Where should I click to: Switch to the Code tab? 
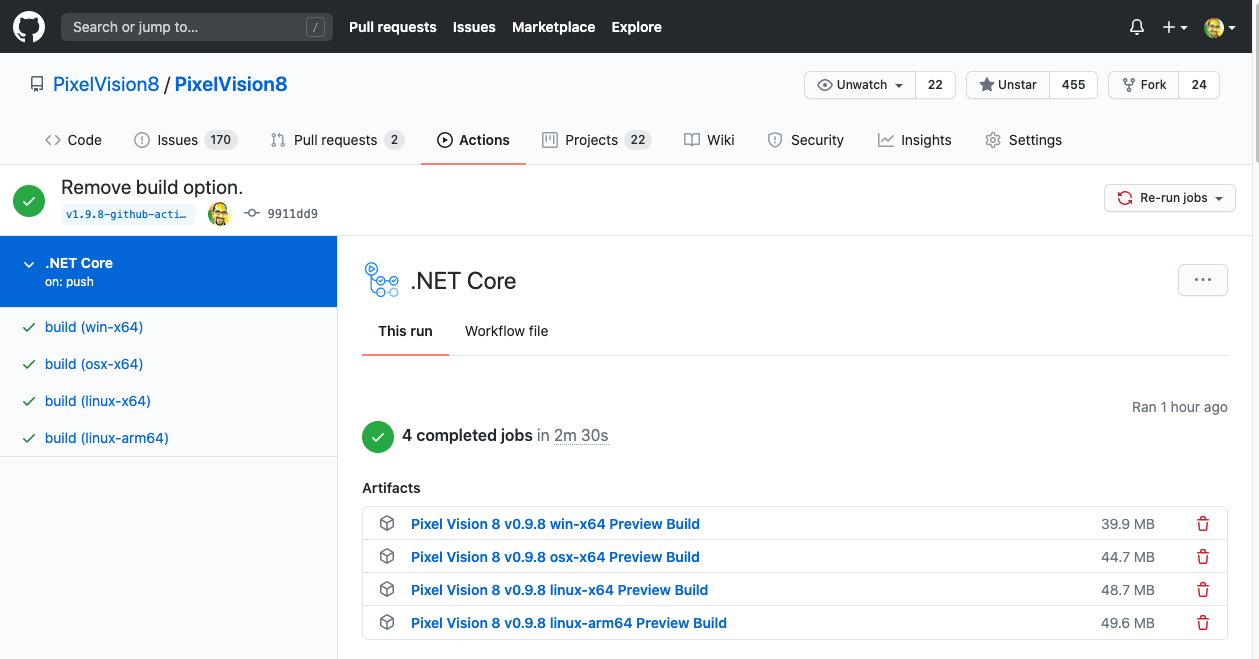[73, 140]
